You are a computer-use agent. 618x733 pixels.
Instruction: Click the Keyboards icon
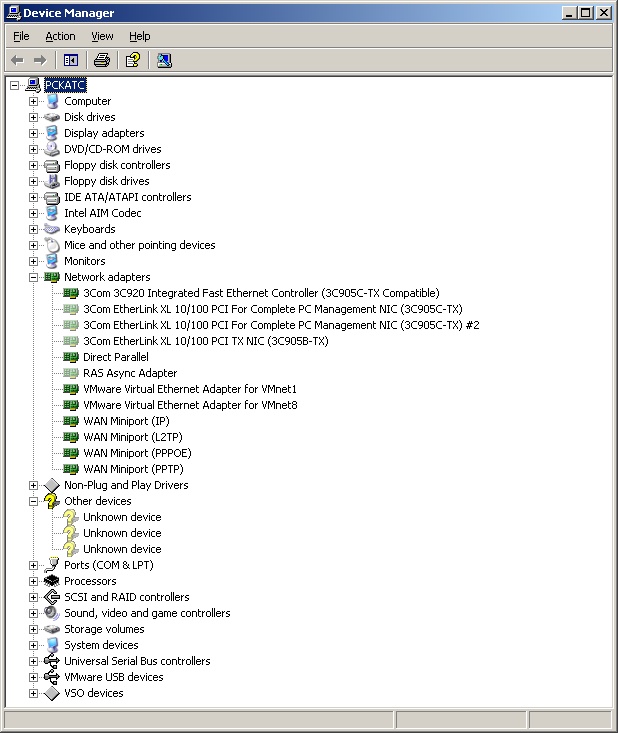[52, 229]
